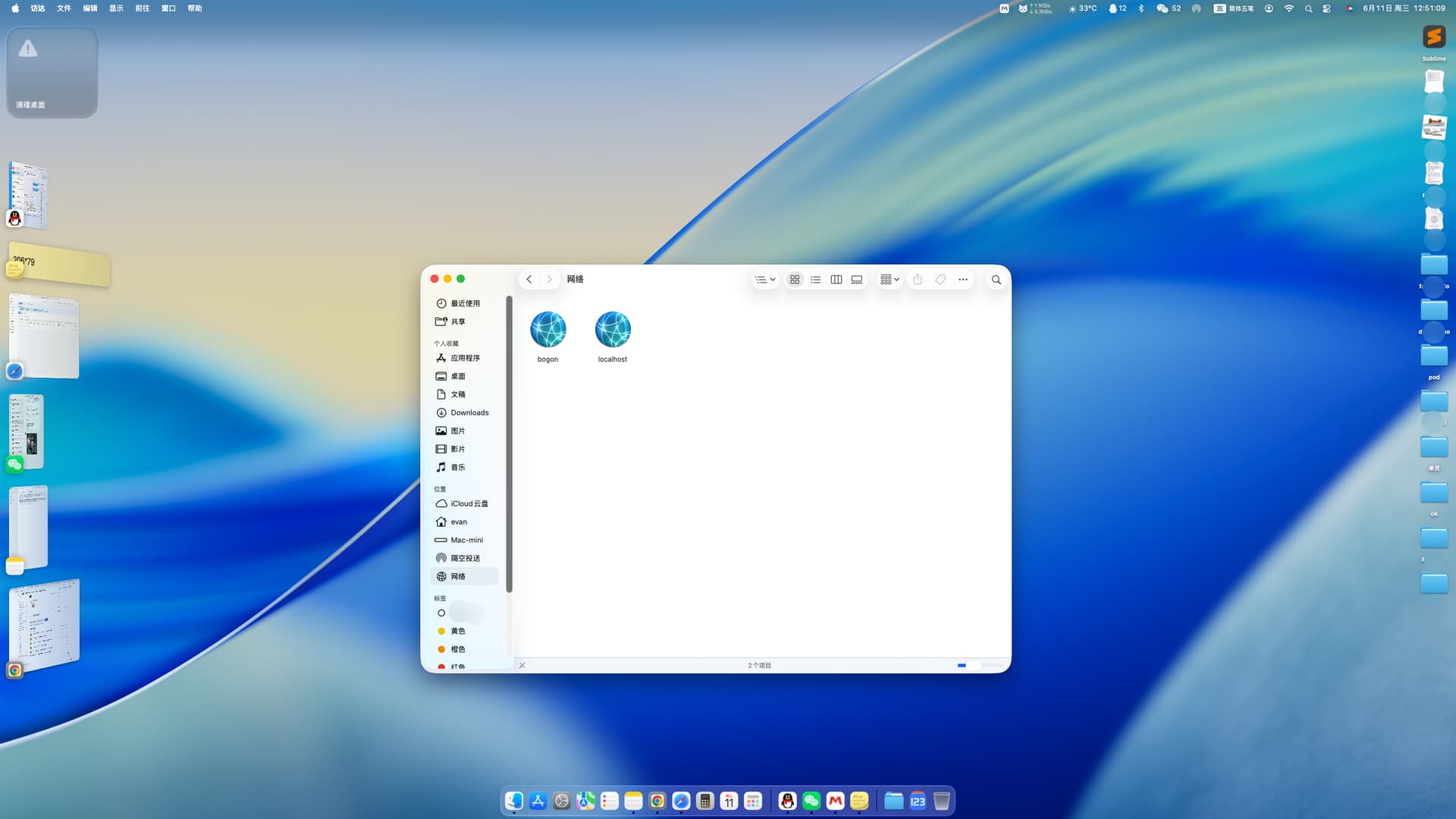Toggle the Wi-Fi menu bar icon

click(x=1289, y=8)
